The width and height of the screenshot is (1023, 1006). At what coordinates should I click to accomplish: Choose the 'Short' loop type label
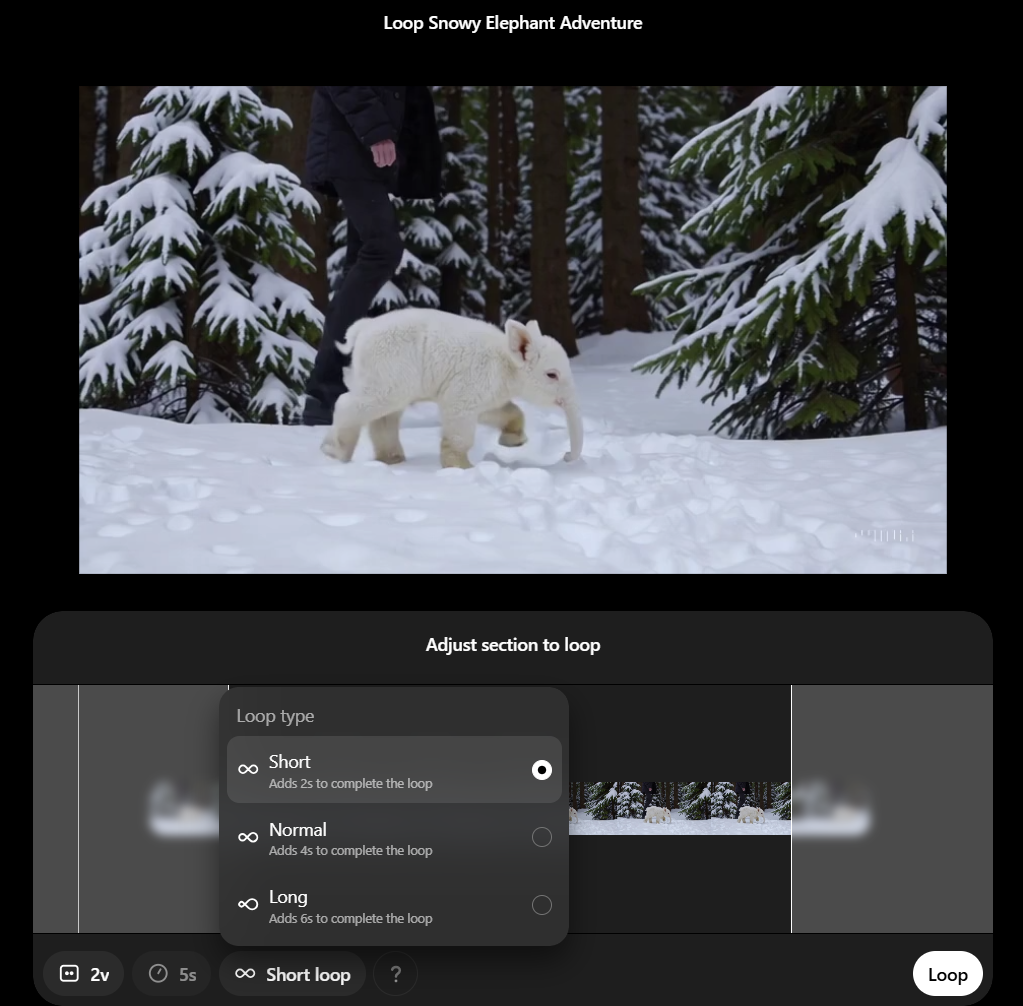coord(290,762)
